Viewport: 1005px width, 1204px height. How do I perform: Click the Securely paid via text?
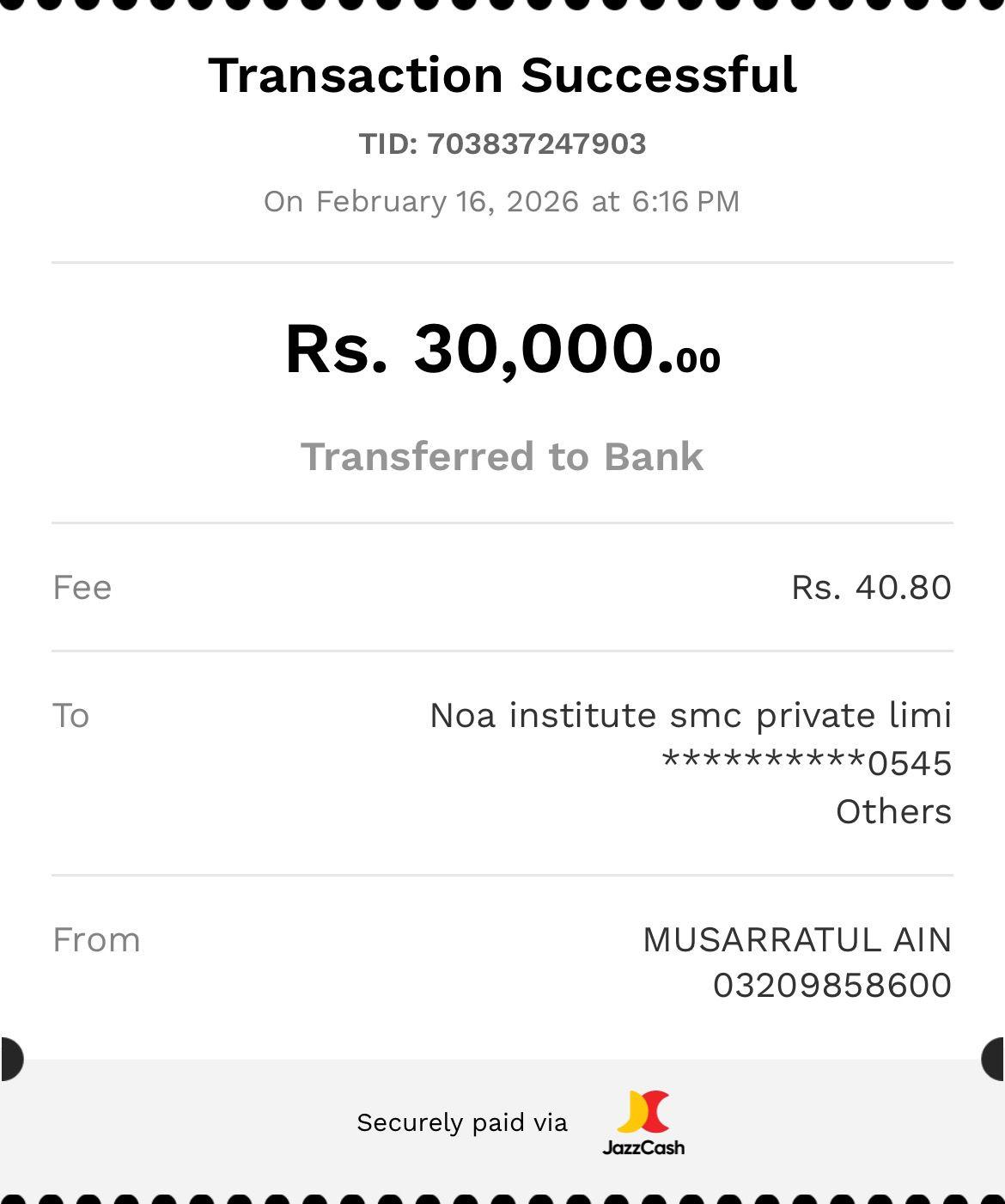462,1122
